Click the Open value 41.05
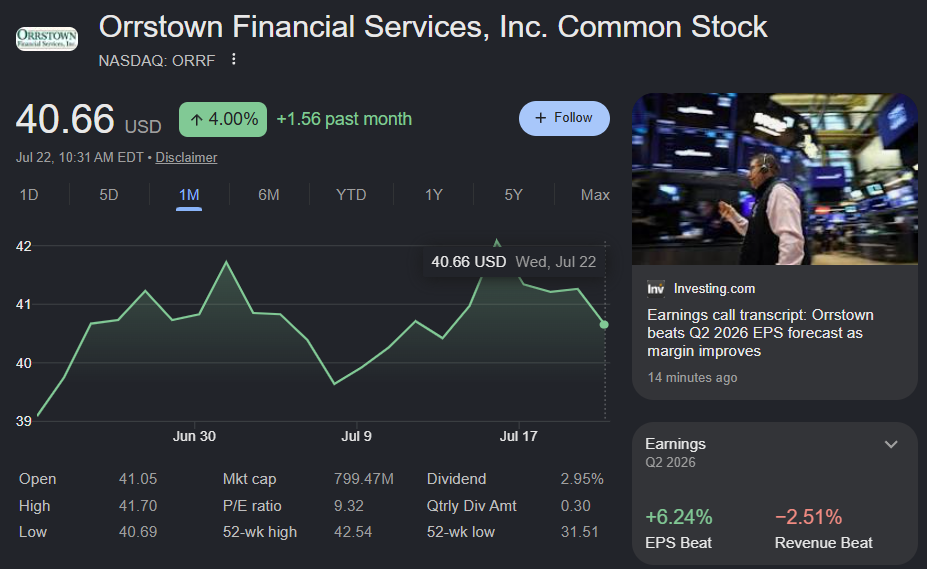The image size is (927, 569). 138,479
